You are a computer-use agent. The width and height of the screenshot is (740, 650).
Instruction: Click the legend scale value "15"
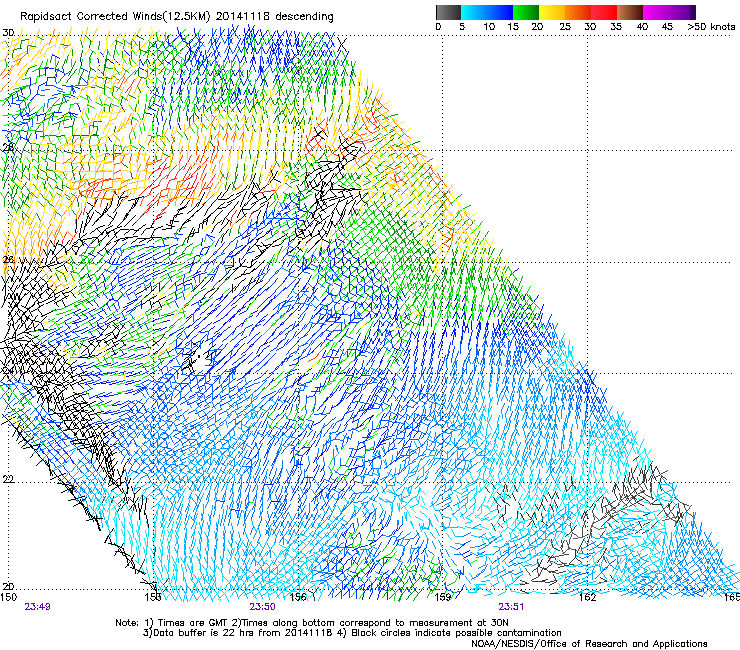(513, 27)
